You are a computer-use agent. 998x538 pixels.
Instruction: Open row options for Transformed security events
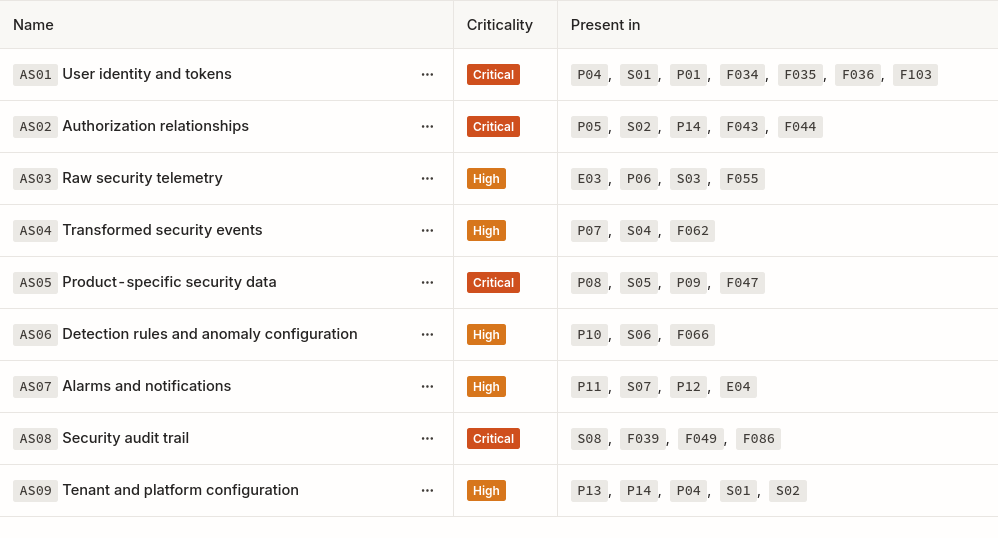click(x=427, y=230)
